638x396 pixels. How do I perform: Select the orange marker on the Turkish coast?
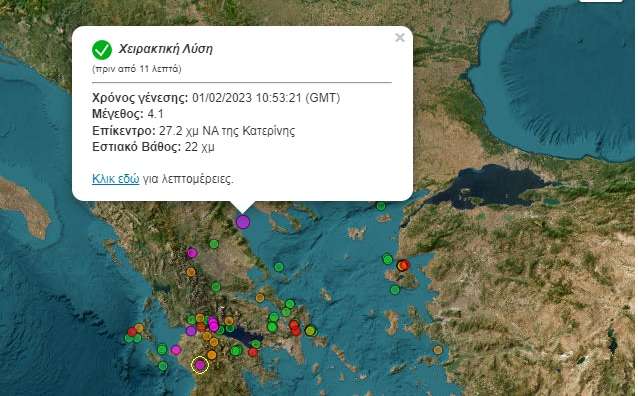click(x=438, y=350)
